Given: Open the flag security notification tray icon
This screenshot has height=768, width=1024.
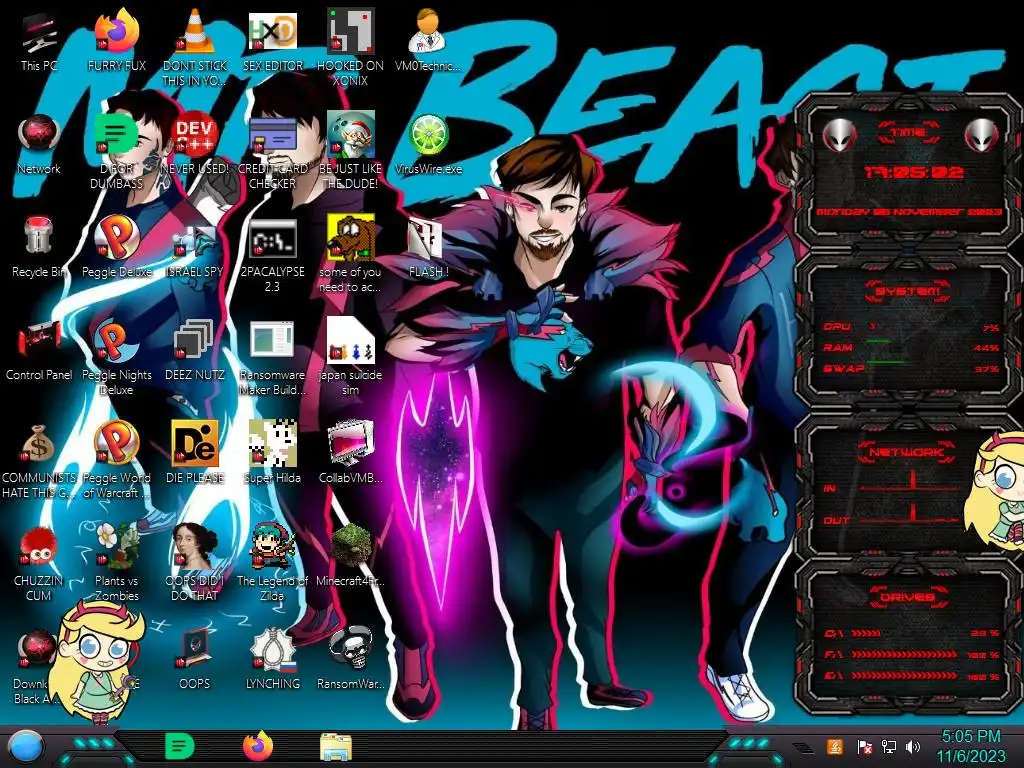Looking at the screenshot, I should click(865, 747).
